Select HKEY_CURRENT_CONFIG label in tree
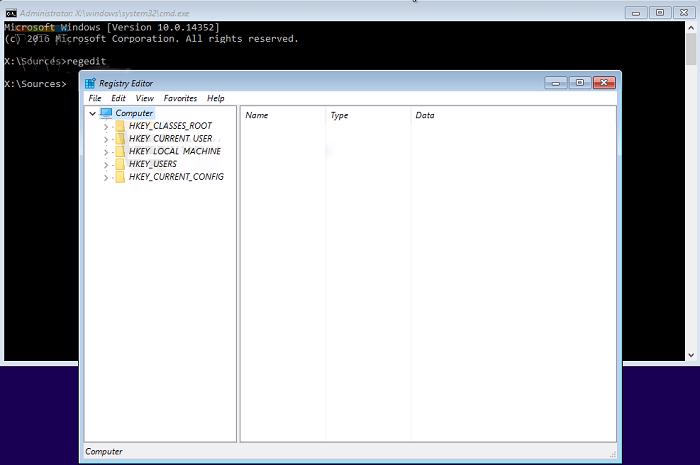 176,177
